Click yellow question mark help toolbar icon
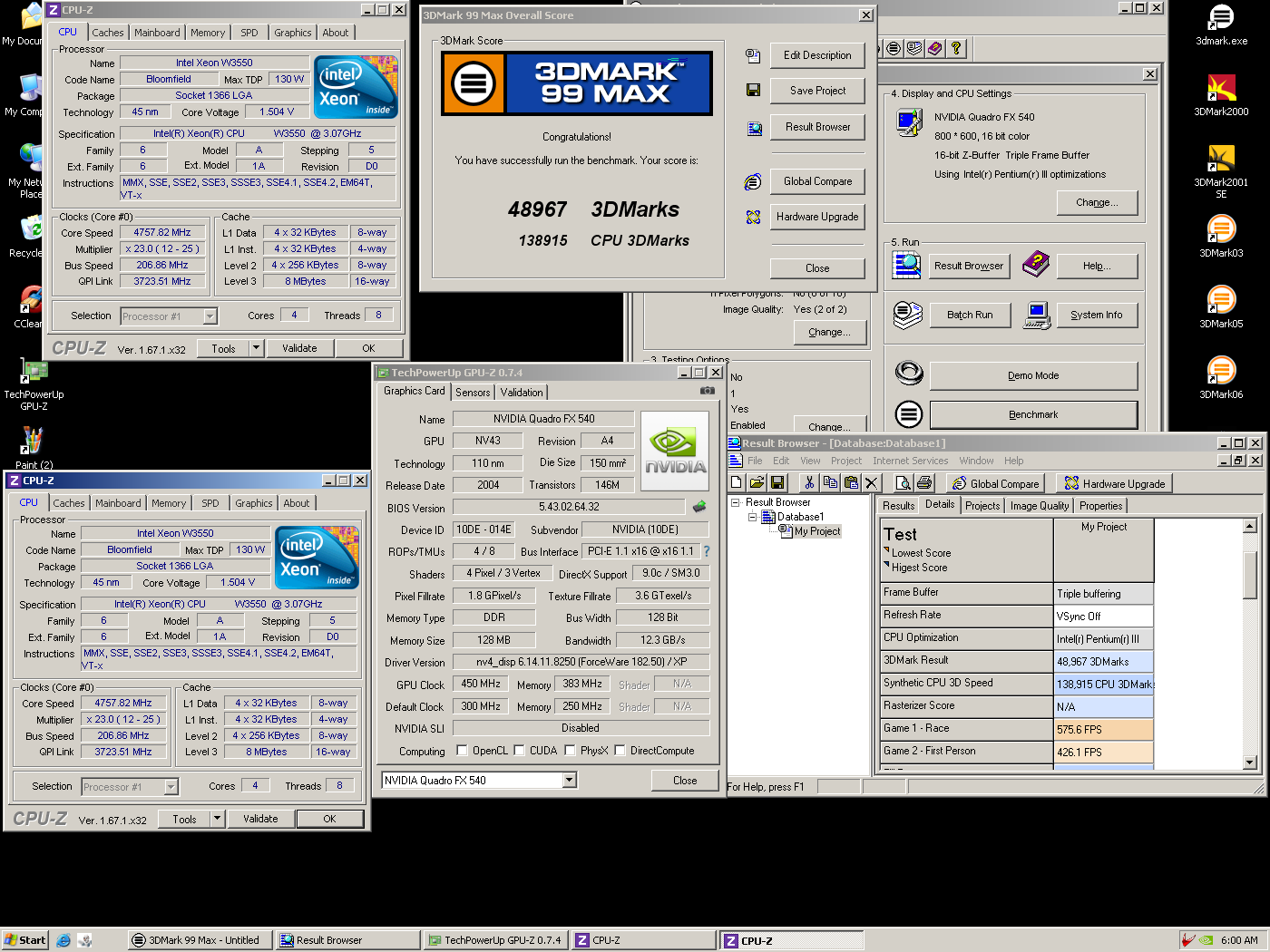The image size is (1270, 952). point(955,48)
